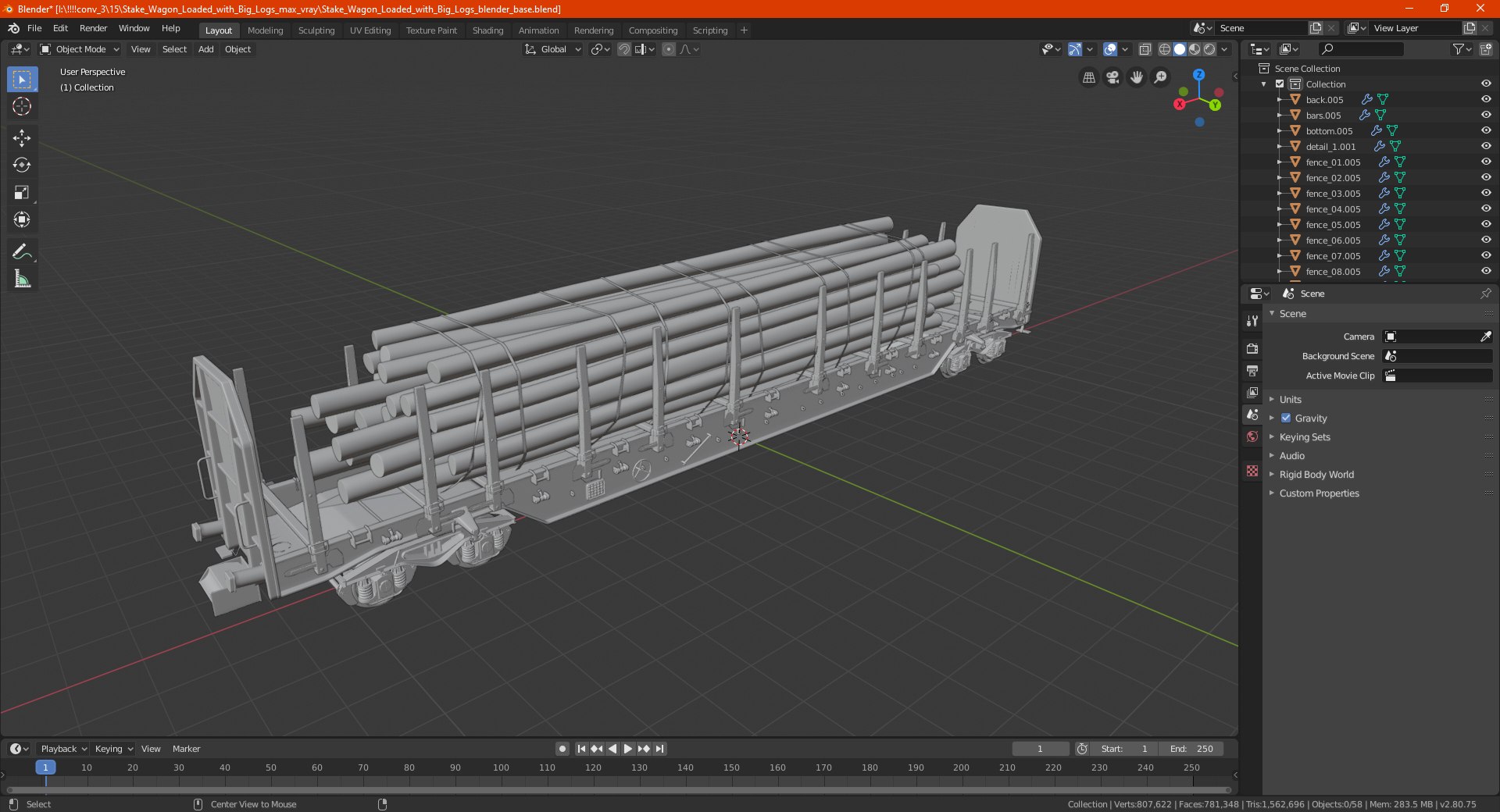Uncheck the Collection checkbox in outliner

point(1280,84)
